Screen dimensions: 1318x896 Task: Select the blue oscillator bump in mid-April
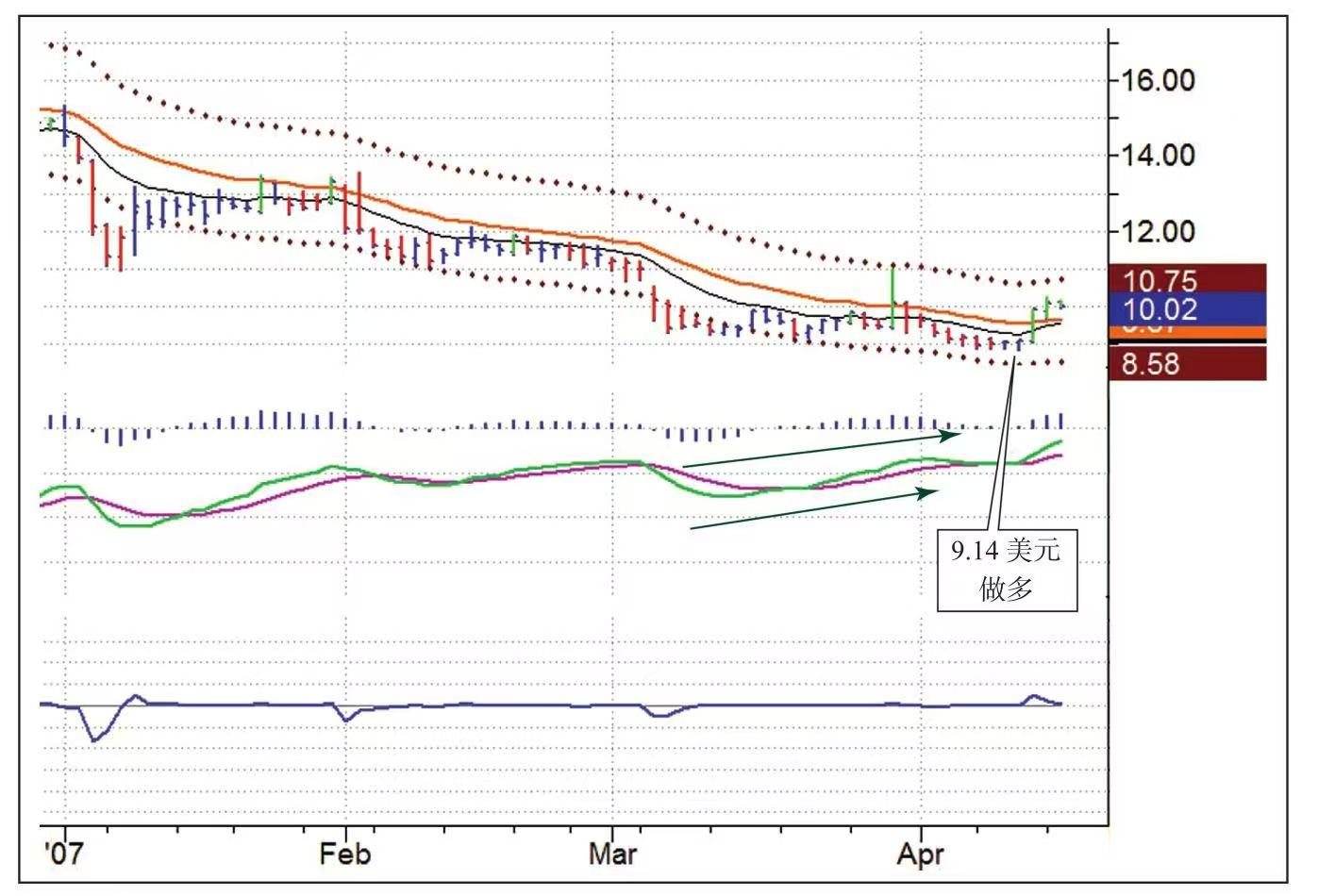pos(1032,698)
